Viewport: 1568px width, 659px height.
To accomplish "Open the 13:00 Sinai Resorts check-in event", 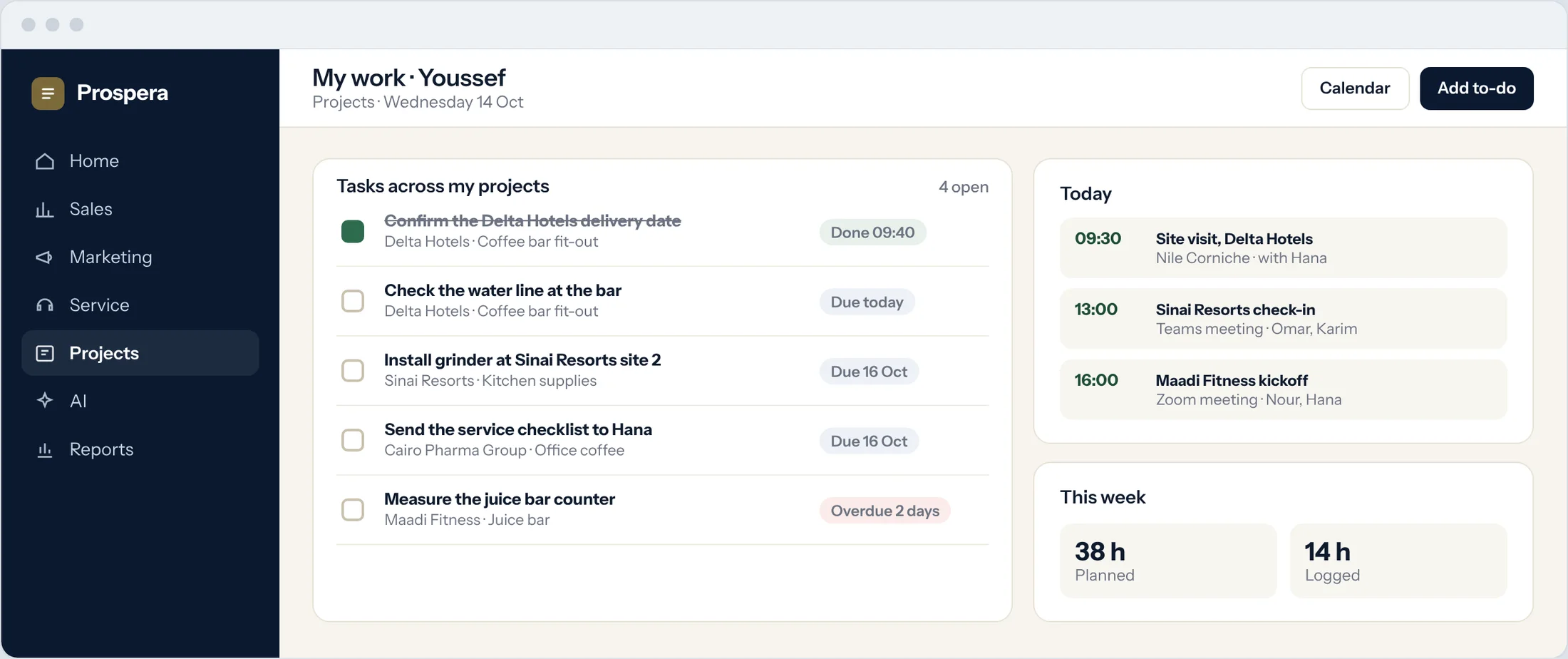I will 1283,318.
